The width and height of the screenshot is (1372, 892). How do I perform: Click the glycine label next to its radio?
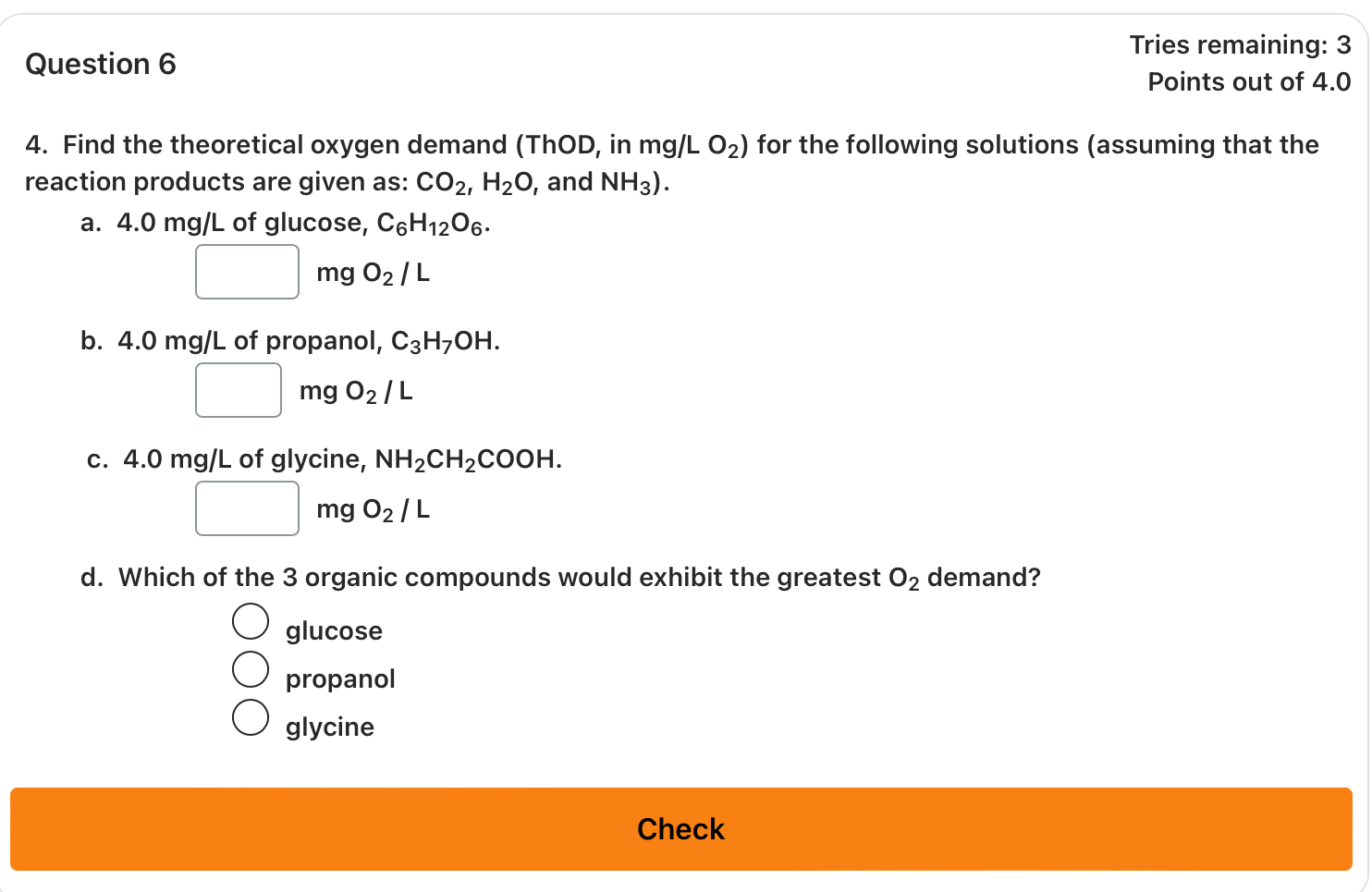(x=329, y=727)
